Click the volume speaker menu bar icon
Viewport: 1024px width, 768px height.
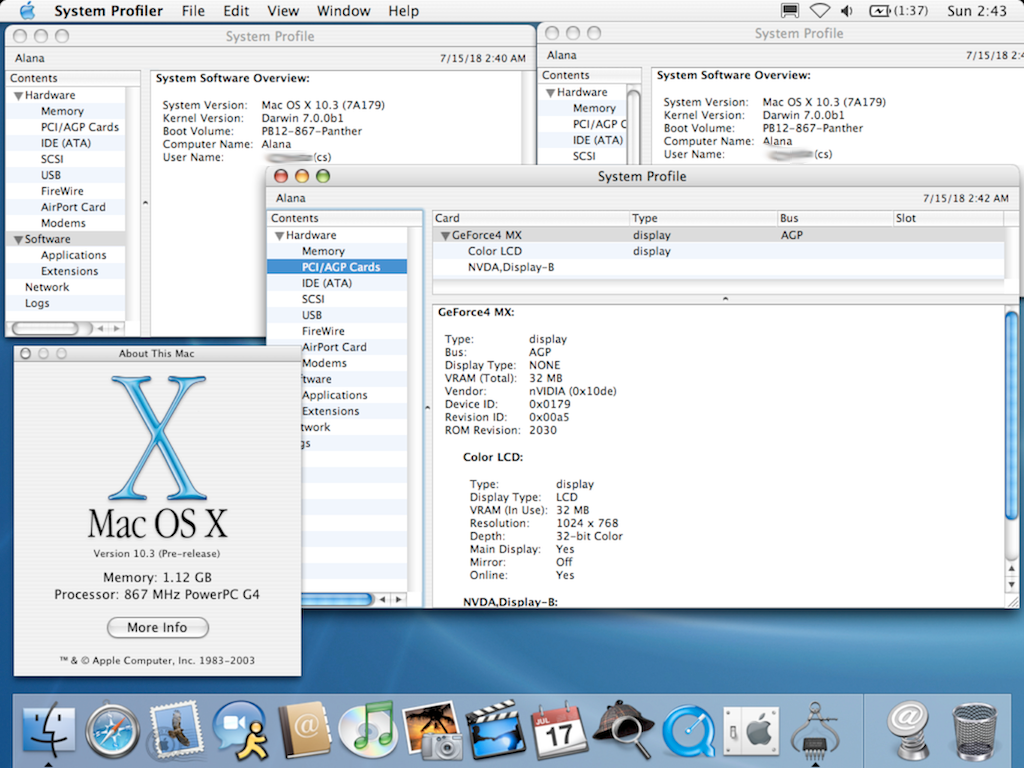pyautogui.click(x=847, y=10)
